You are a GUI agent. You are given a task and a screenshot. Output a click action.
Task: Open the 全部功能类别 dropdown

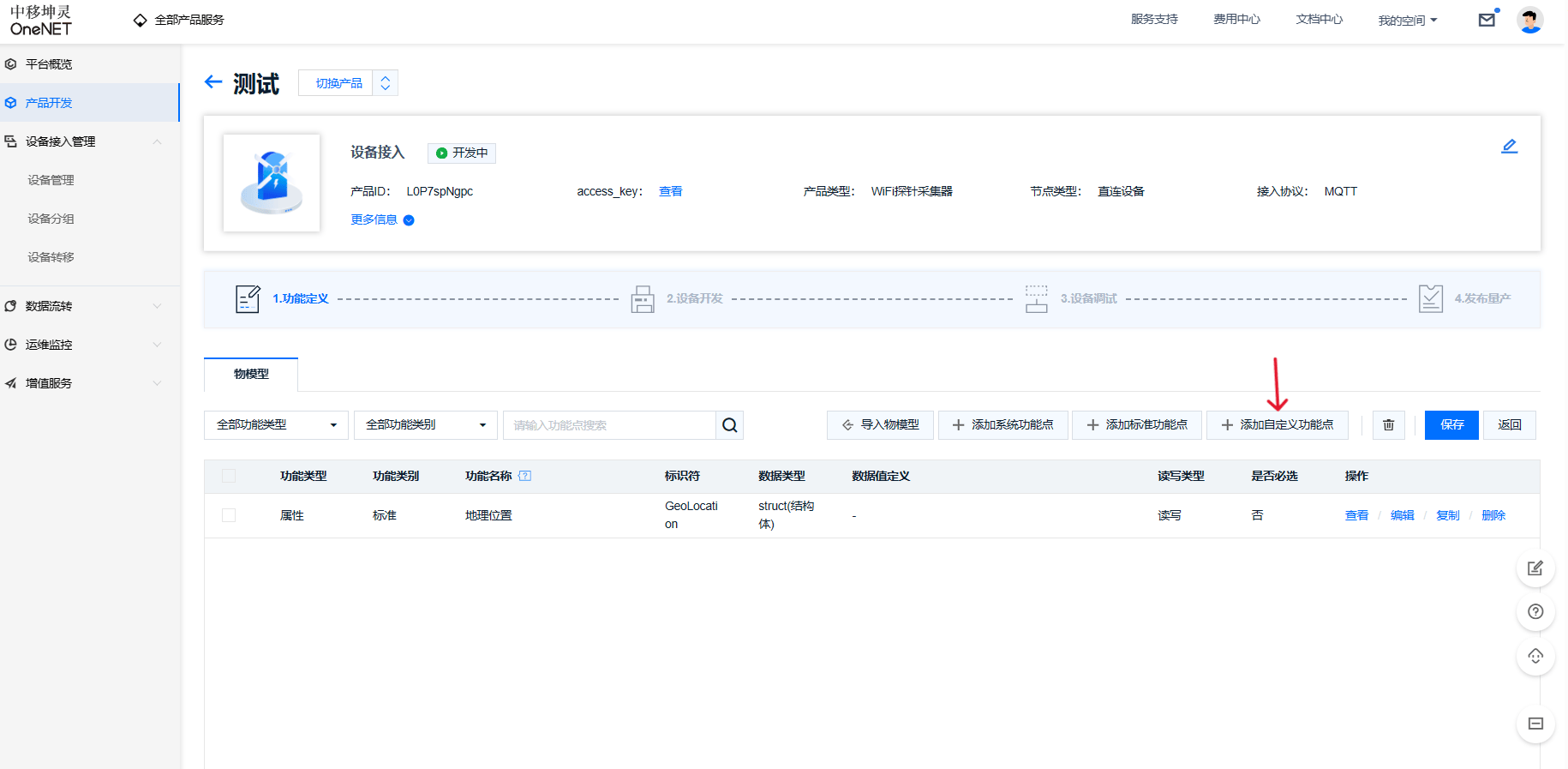(426, 425)
